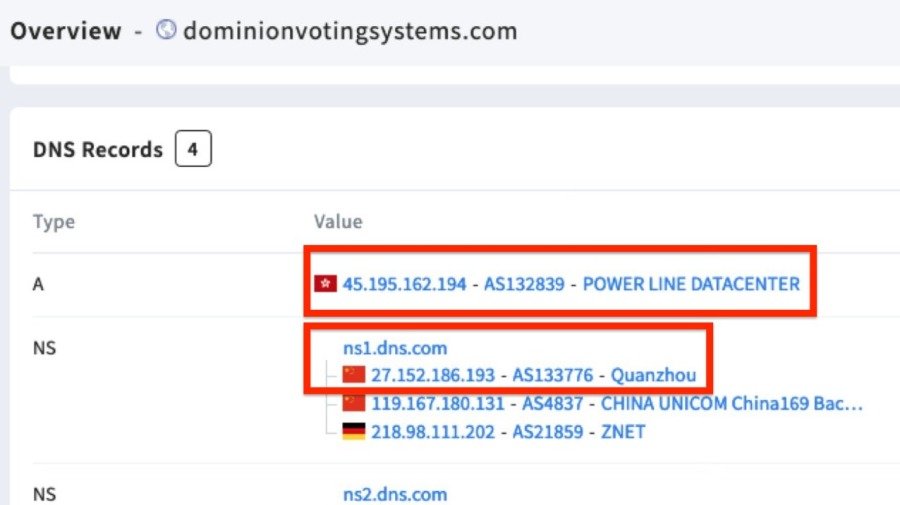Open IP address 119.167.180.131
The height and width of the screenshot is (505, 900).
click(x=437, y=404)
